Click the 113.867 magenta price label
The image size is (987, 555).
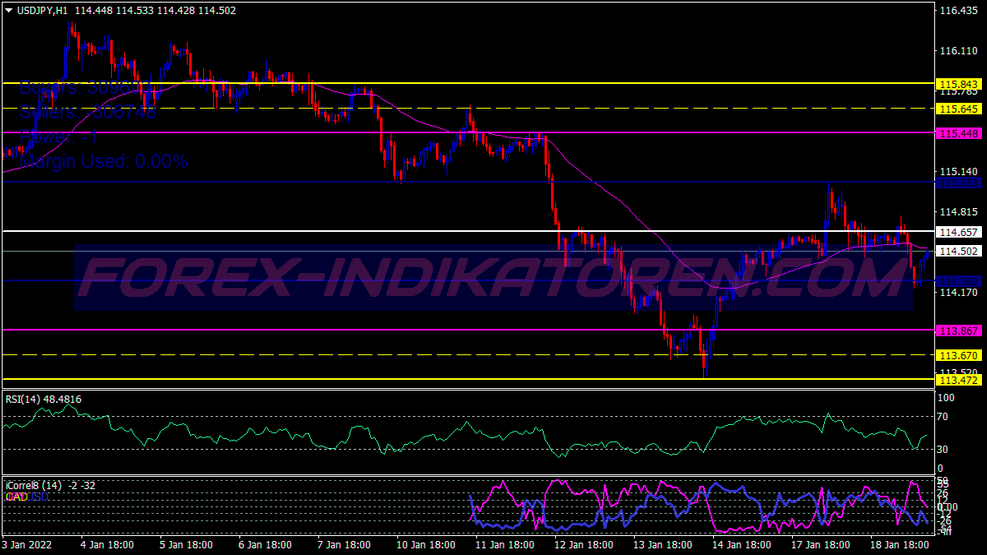click(x=959, y=331)
